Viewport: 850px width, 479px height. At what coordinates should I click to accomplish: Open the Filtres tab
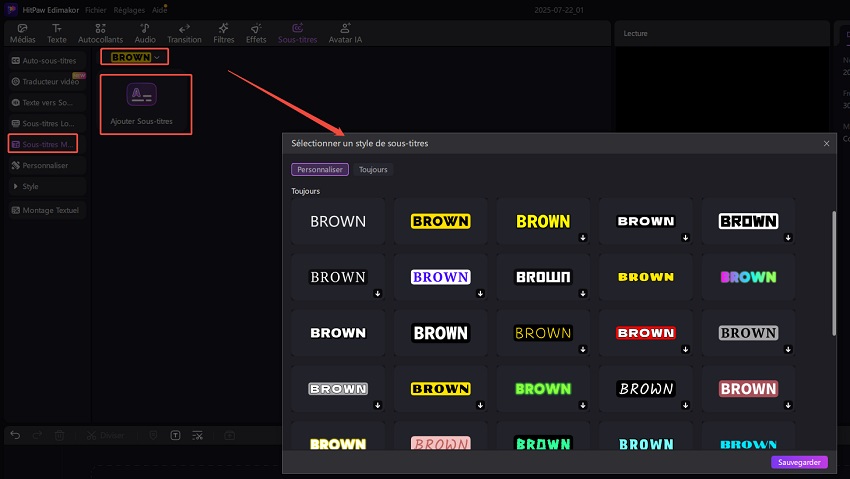pos(222,33)
